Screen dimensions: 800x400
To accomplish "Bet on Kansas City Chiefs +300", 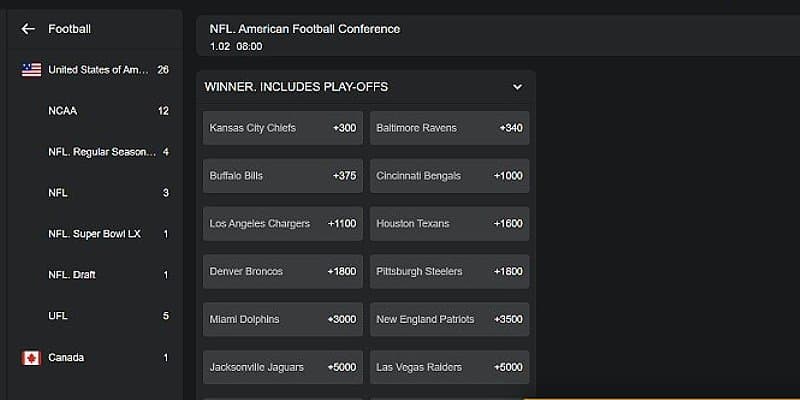I will click(282, 128).
